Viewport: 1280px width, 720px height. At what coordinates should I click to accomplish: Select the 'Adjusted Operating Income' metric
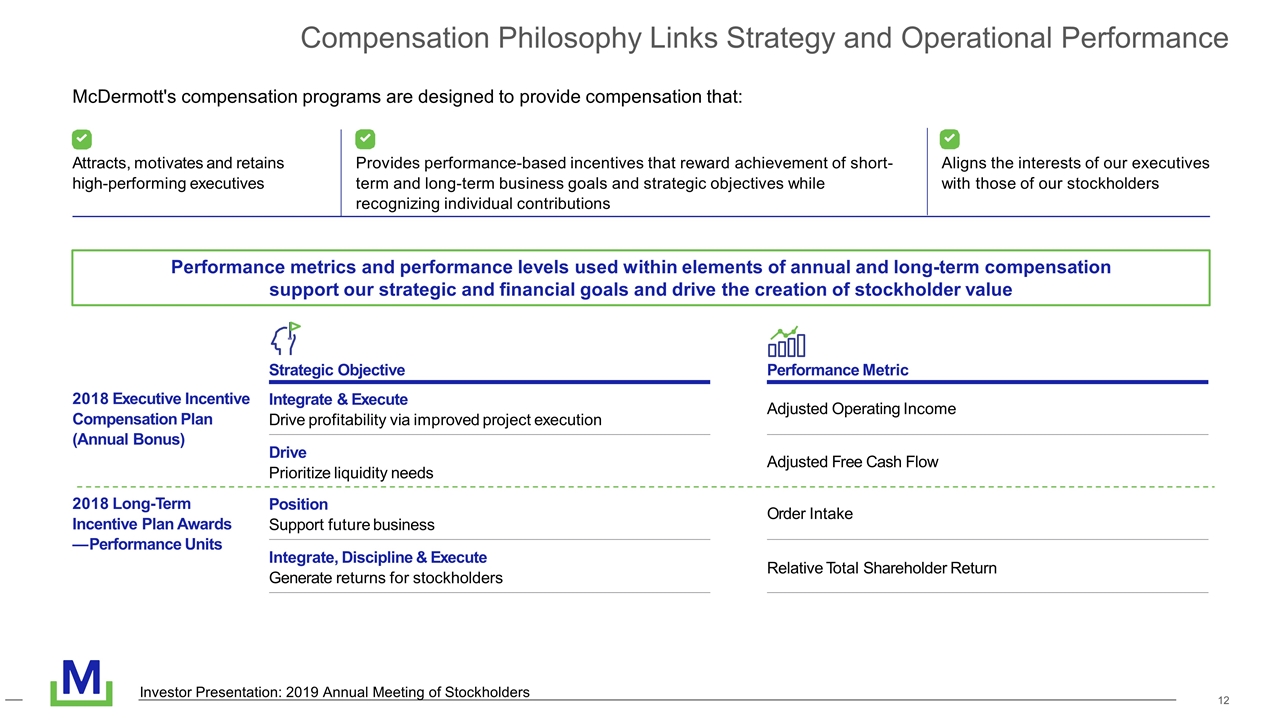click(861, 409)
